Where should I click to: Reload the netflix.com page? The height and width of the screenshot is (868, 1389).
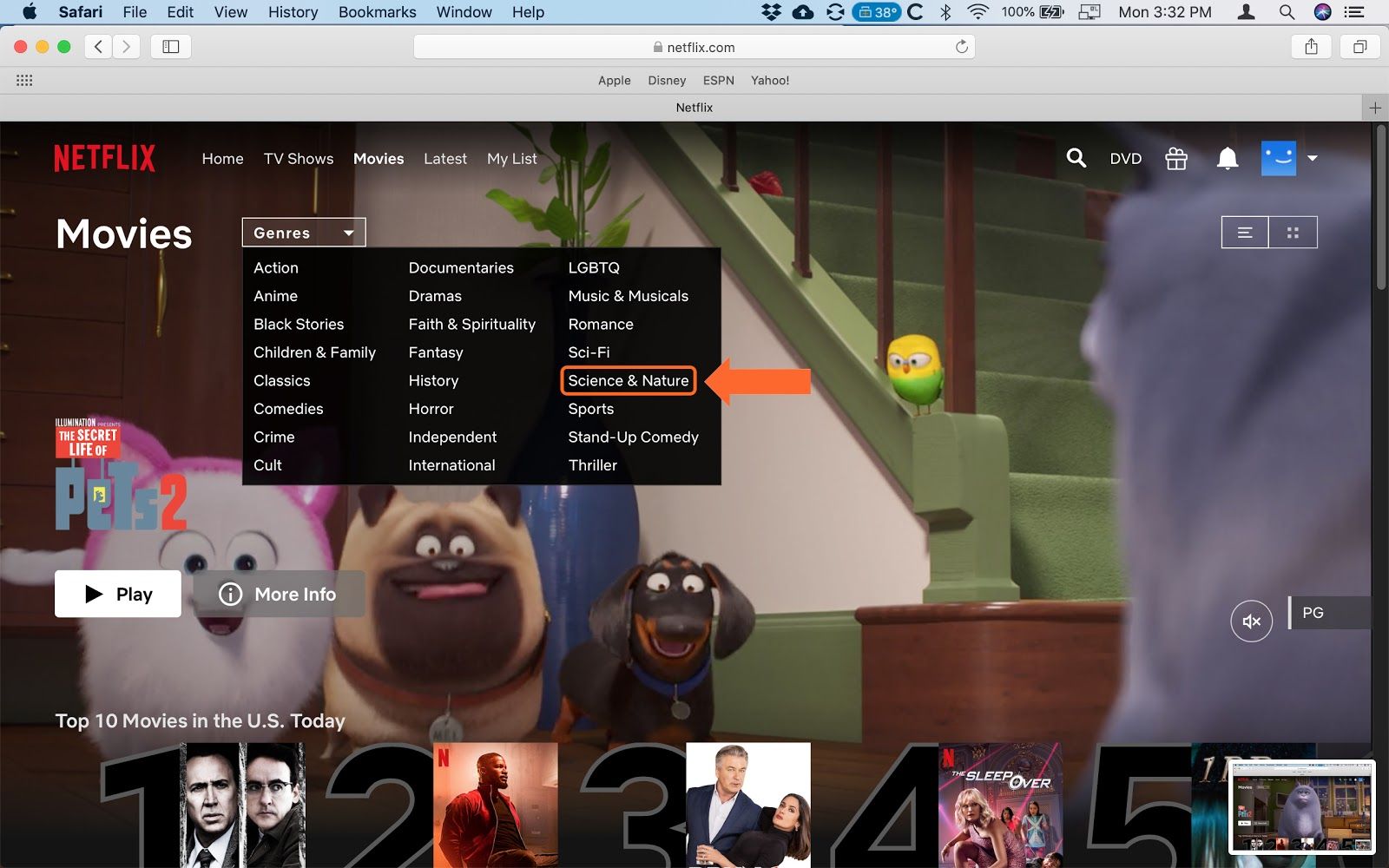(961, 47)
